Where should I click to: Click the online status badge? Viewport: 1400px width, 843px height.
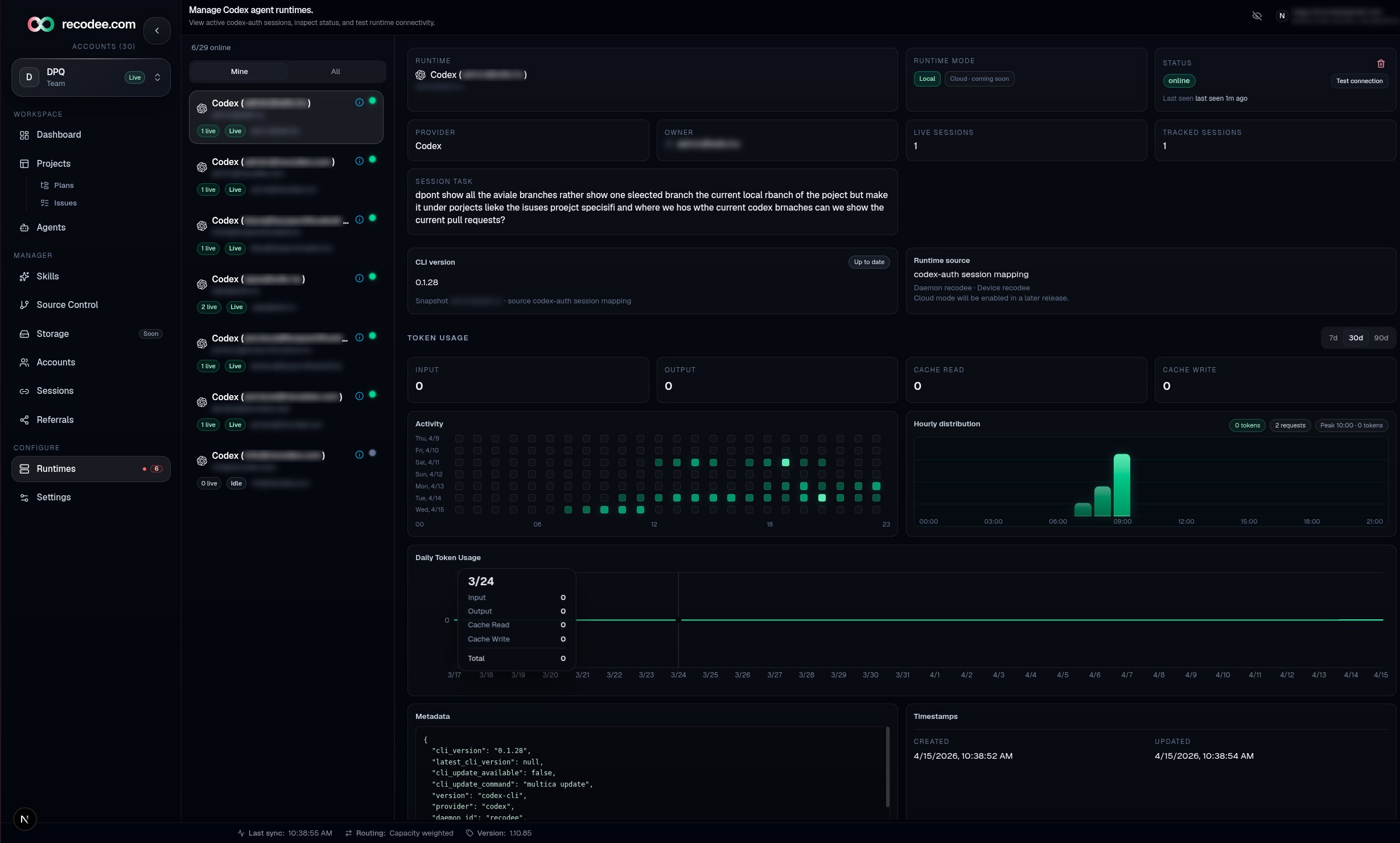[x=1179, y=81]
